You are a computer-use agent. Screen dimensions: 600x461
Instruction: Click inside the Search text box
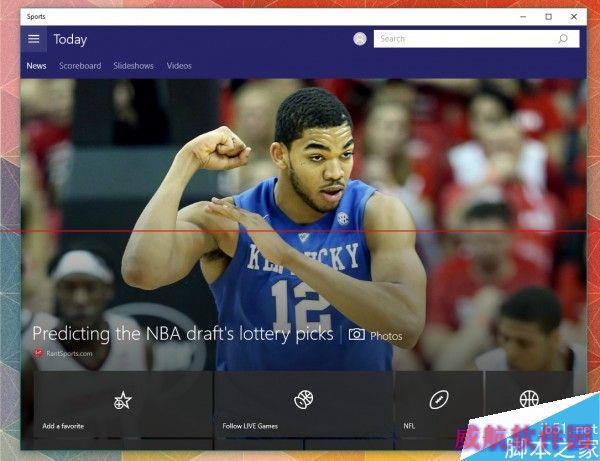click(476, 39)
